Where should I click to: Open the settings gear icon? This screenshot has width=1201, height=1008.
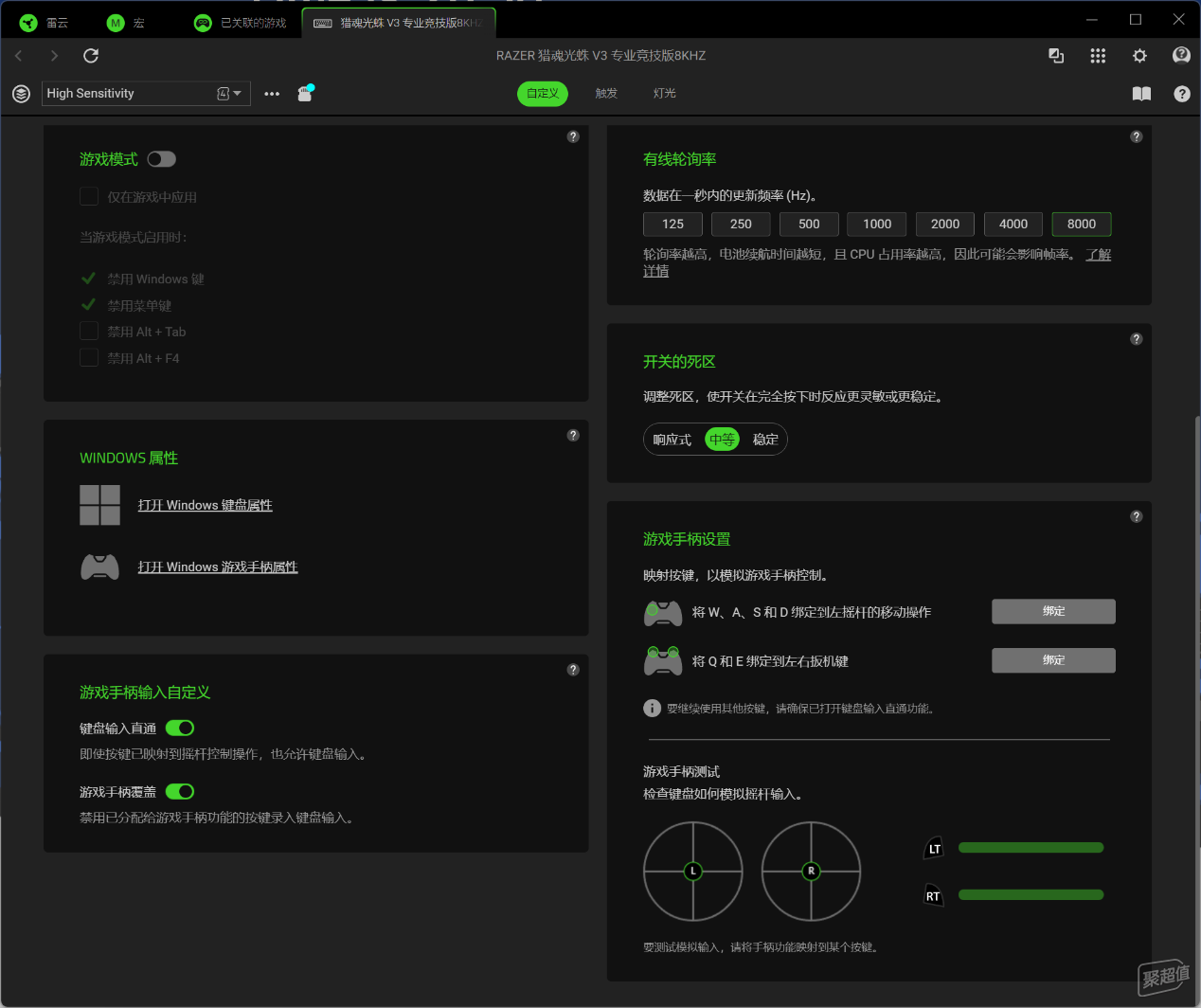1139,56
